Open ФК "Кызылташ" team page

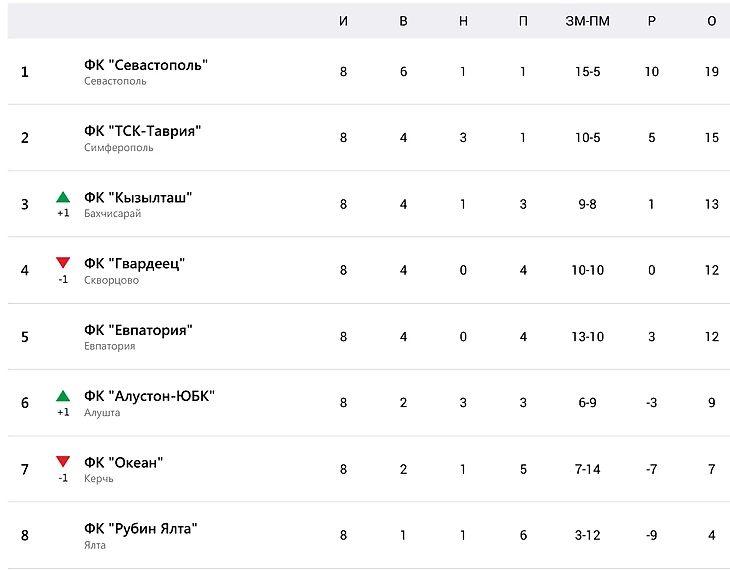tap(138, 197)
